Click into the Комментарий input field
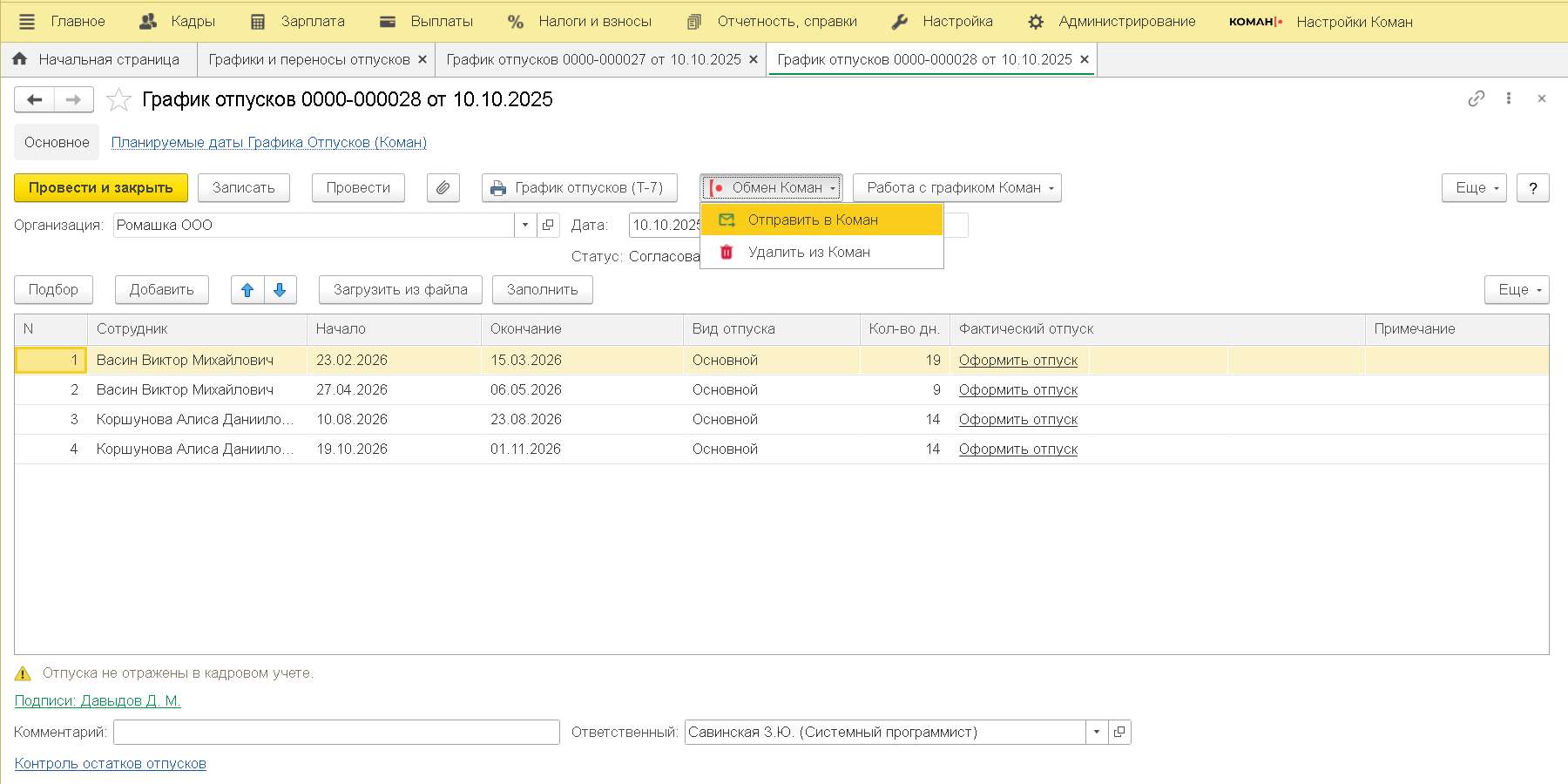Screen dimensions: 1568x784 336,733
